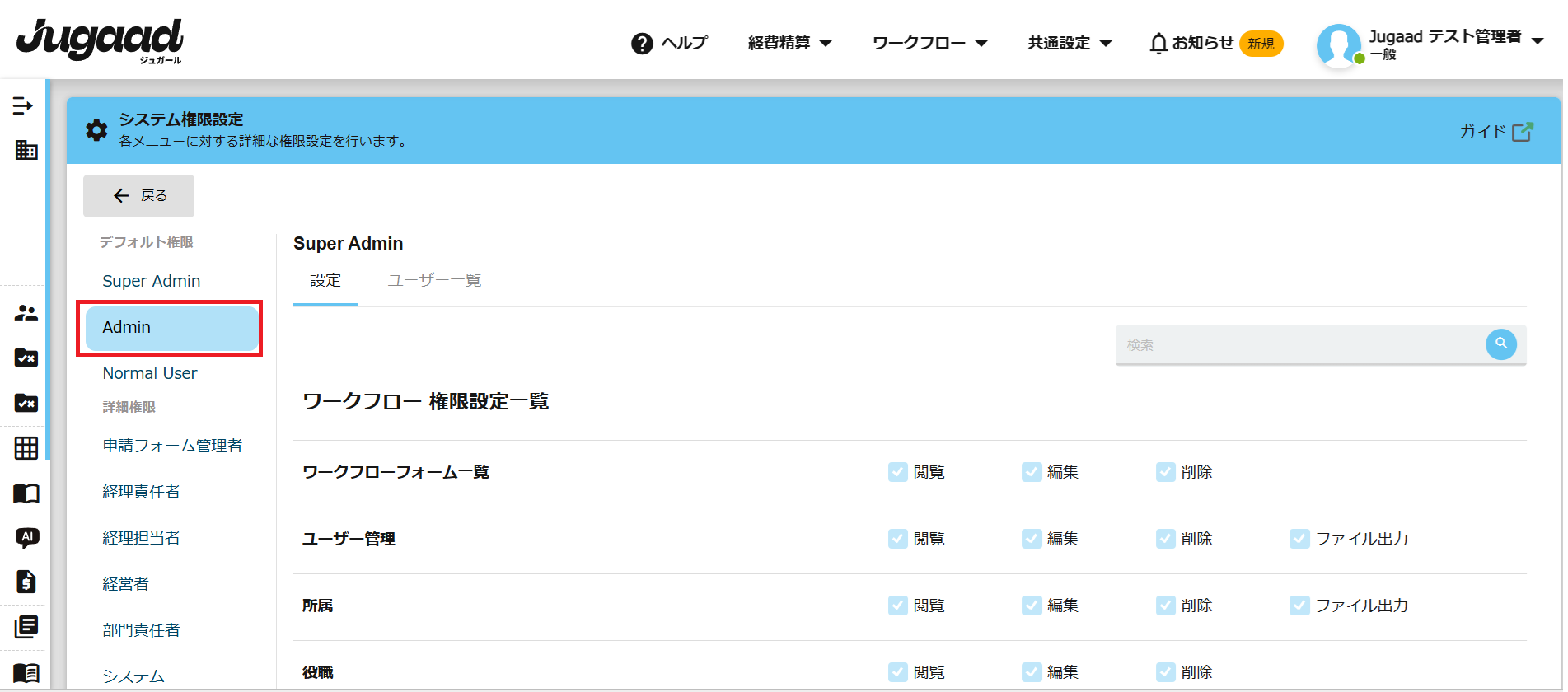The height and width of the screenshot is (692, 1568).
Task: Expand the ワークフロー dropdown in header
Action: [929, 43]
